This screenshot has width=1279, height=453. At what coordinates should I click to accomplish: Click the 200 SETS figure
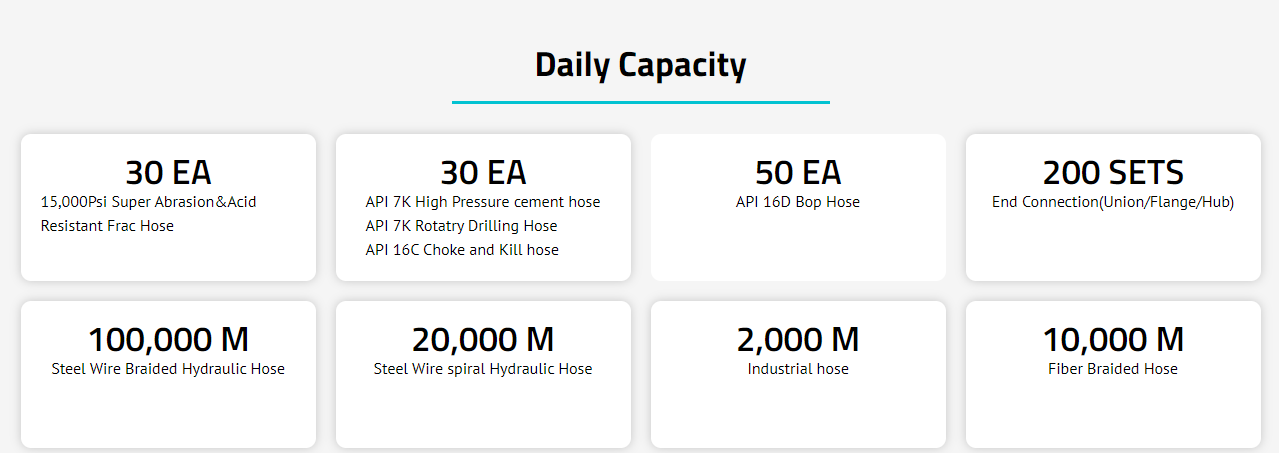pyautogui.click(x=1113, y=173)
